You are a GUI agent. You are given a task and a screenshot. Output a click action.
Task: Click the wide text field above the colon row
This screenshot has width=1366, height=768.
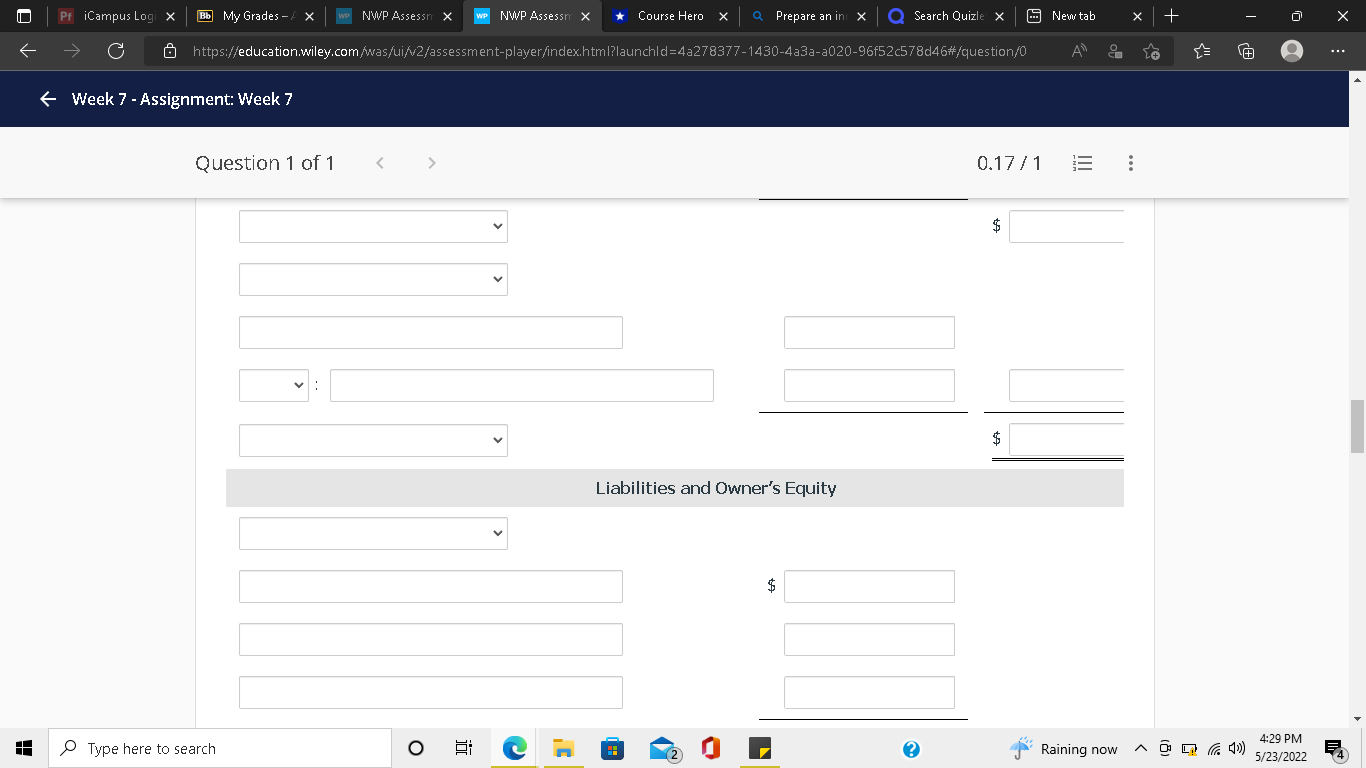point(431,332)
